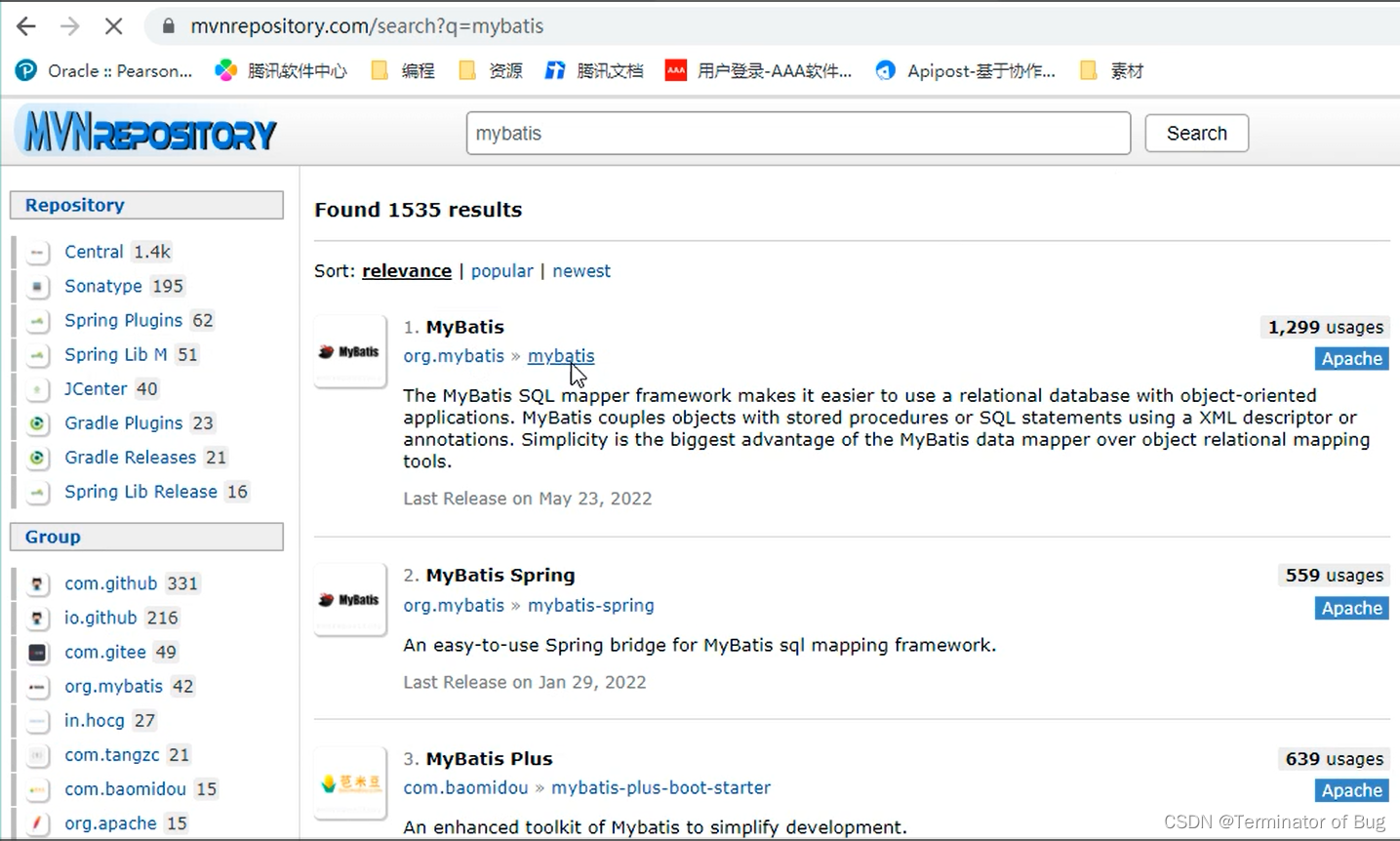Go back using the browser back arrow

26,26
